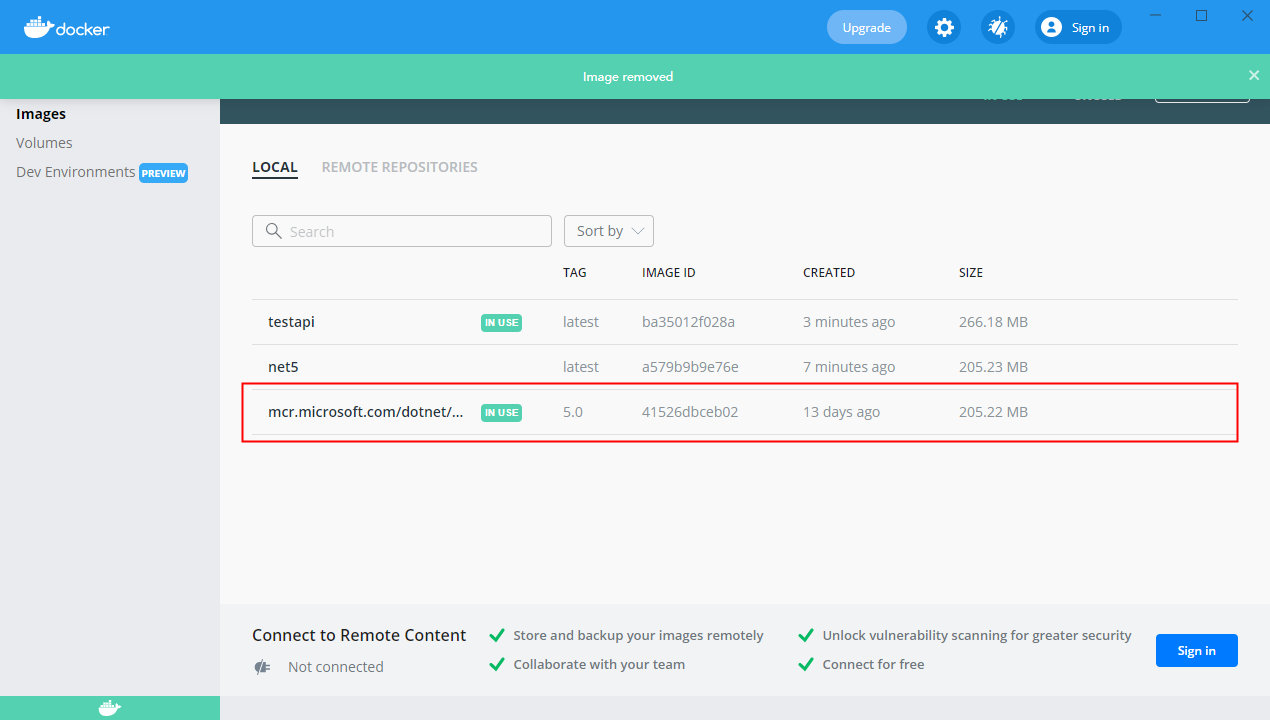Click the IN USE badge on the dotnet image
Viewport: 1270px width, 720px height.
tap(501, 412)
